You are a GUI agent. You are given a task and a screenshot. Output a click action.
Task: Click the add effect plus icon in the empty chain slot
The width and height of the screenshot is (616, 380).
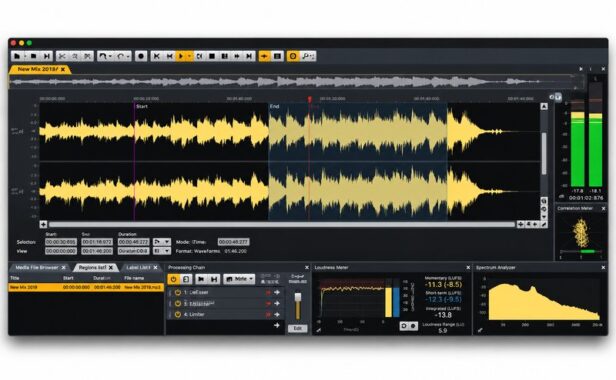(x=277, y=326)
